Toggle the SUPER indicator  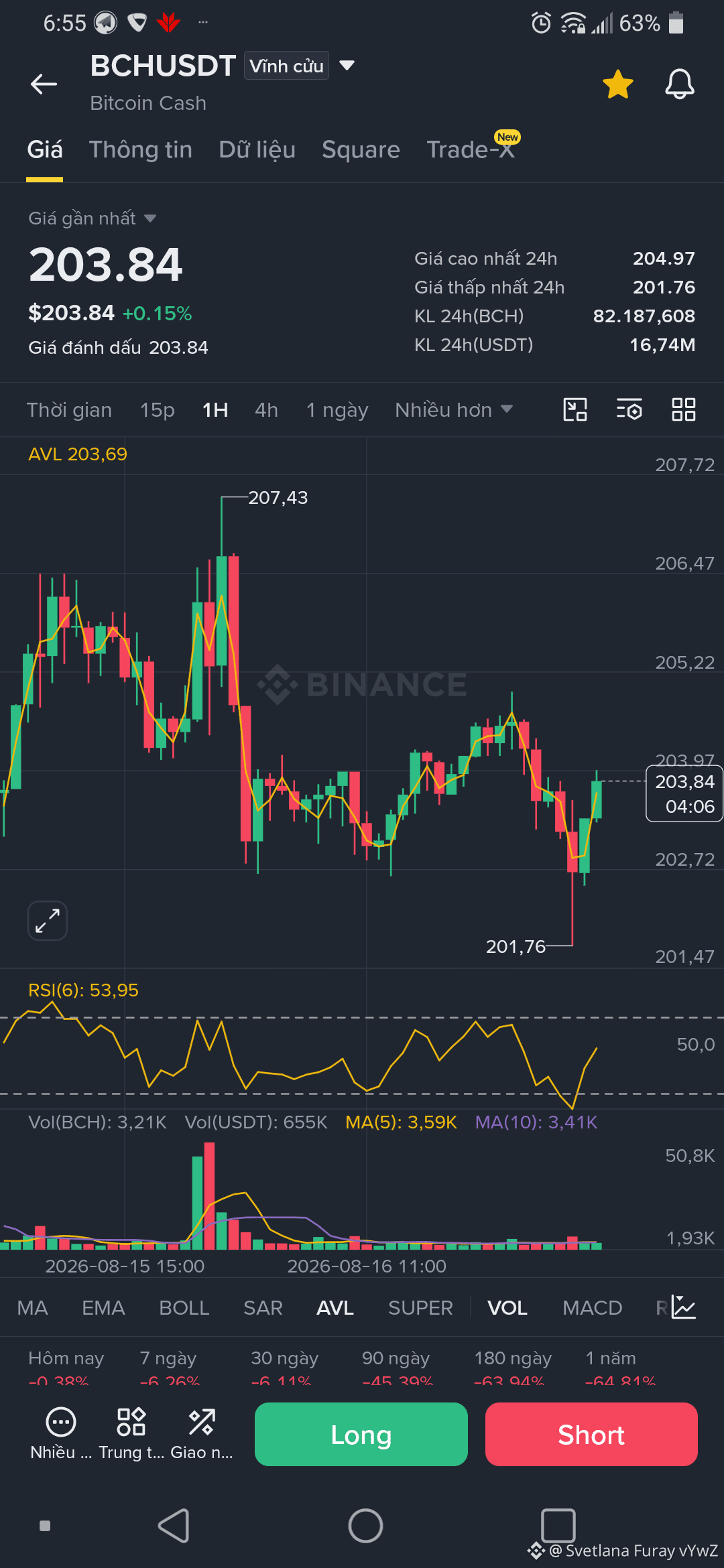click(x=420, y=1308)
